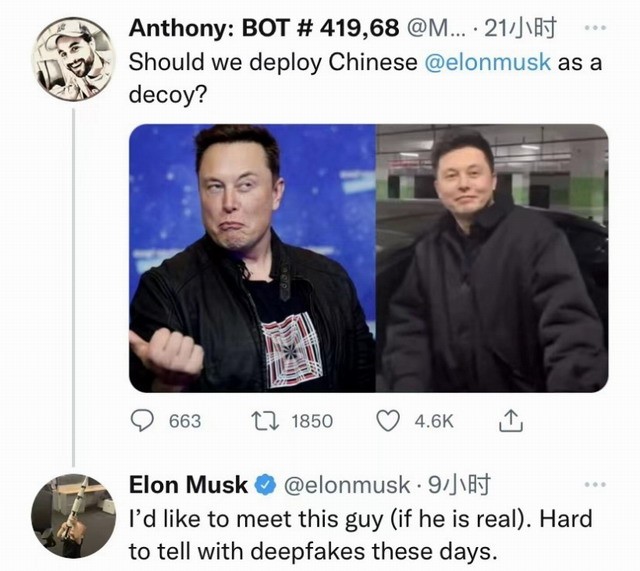Open the three-dot menu on Anthony's tweet
Viewport: 640px width, 571px height.
(596, 28)
